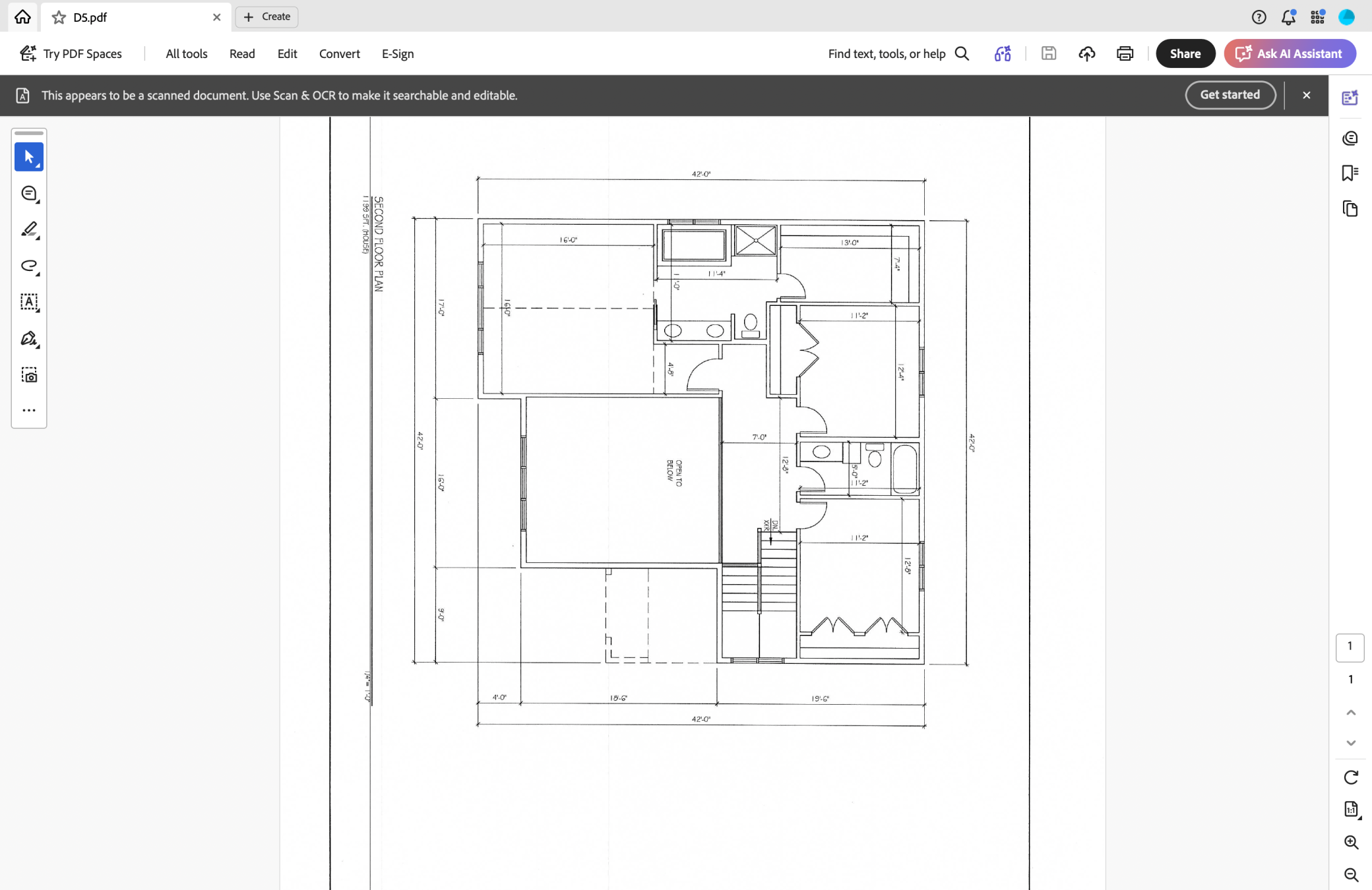Dismiss the scanned document banner

click(x=1306, y=95)
